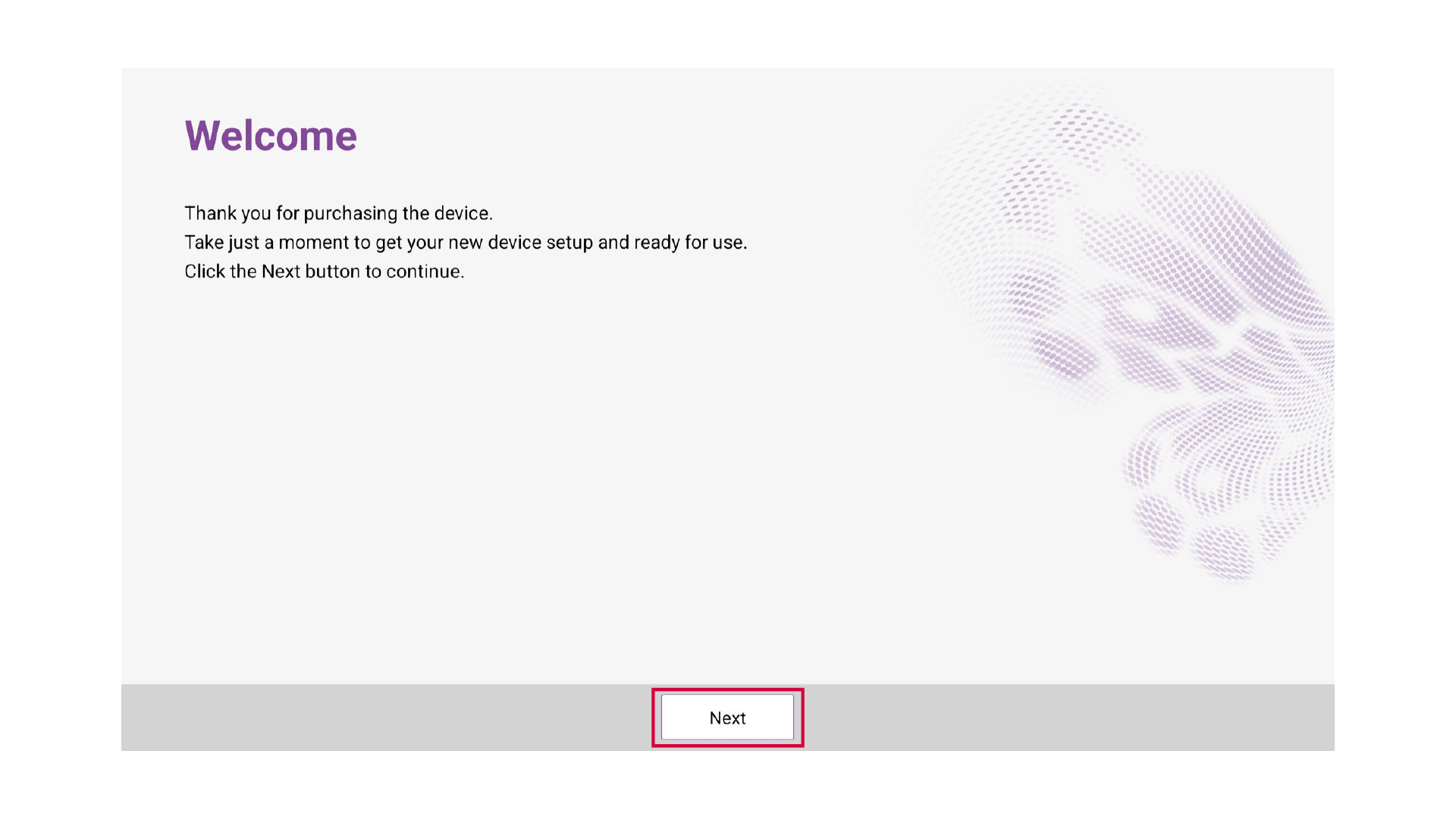
Task: Click the 'Thank you for purchasing' text line
Action: click(338, 213)
